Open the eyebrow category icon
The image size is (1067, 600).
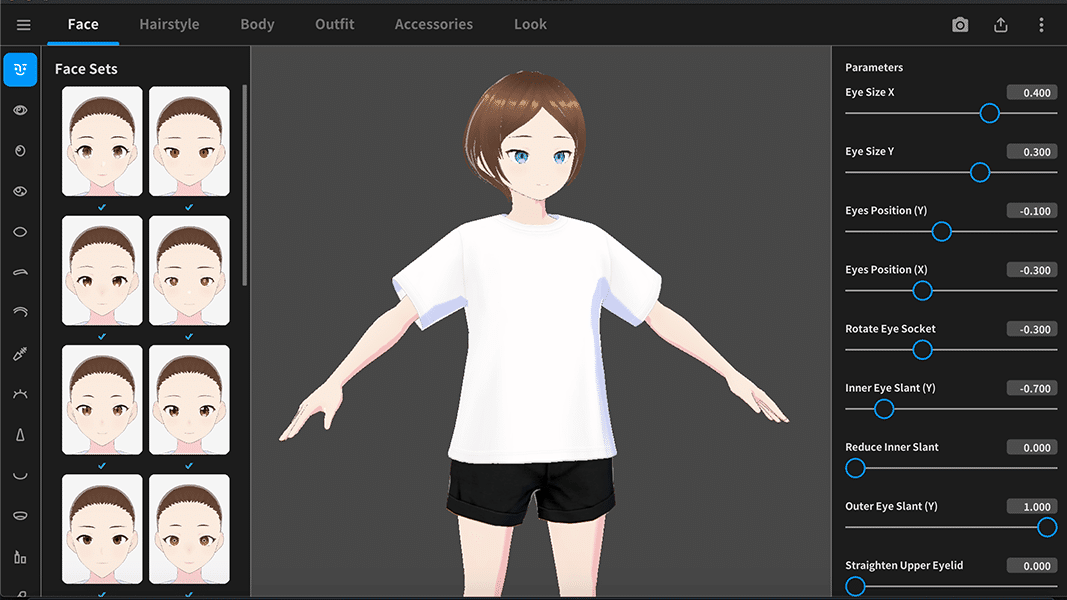click(20, 272)
